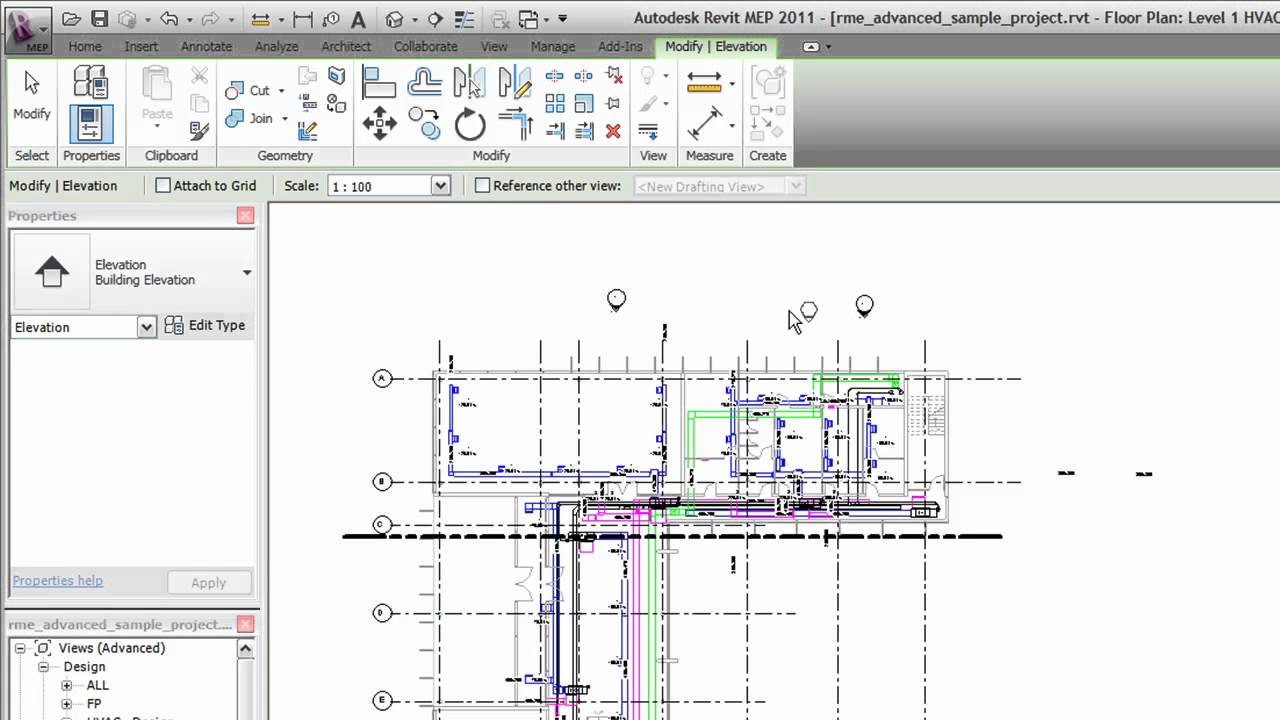Click the Measure Between Two References tool
The width and height of the screenshot is (1280, 720).
click(x=705, y=83)
